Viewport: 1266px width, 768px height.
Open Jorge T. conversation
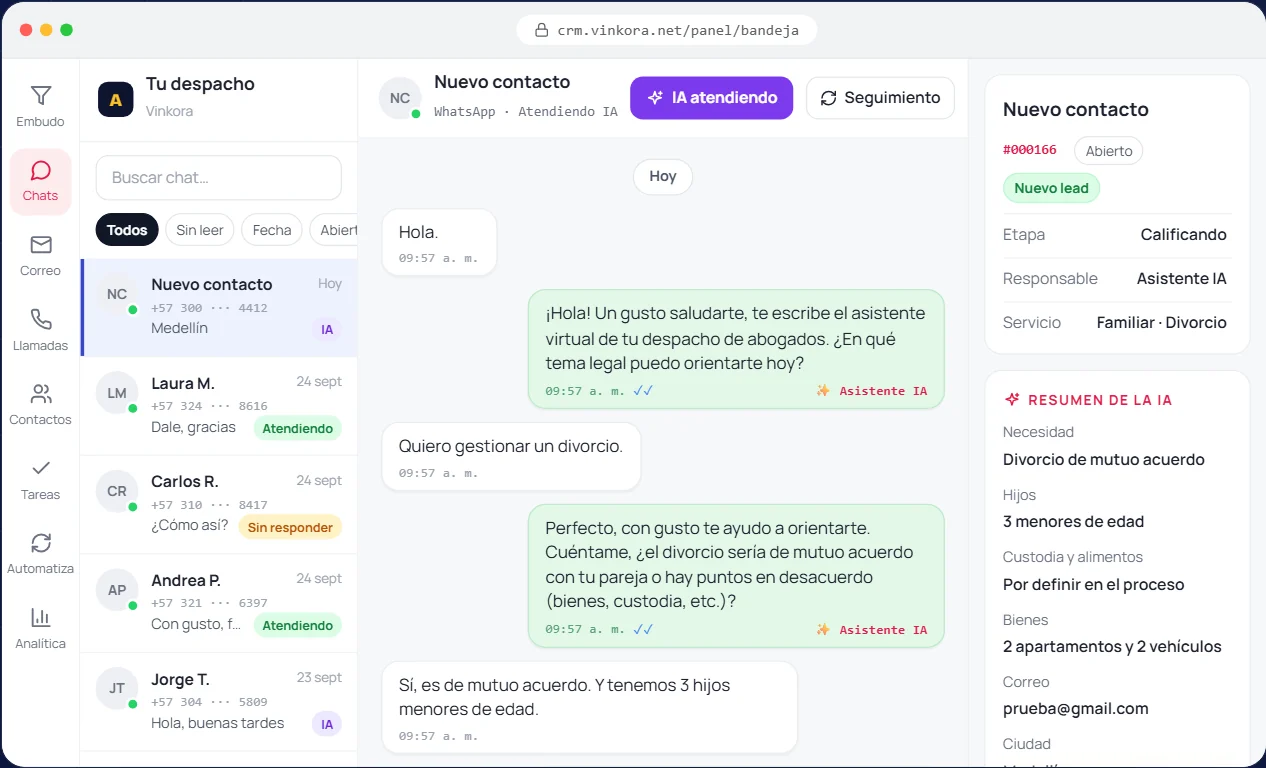click(x=219, y=702)
